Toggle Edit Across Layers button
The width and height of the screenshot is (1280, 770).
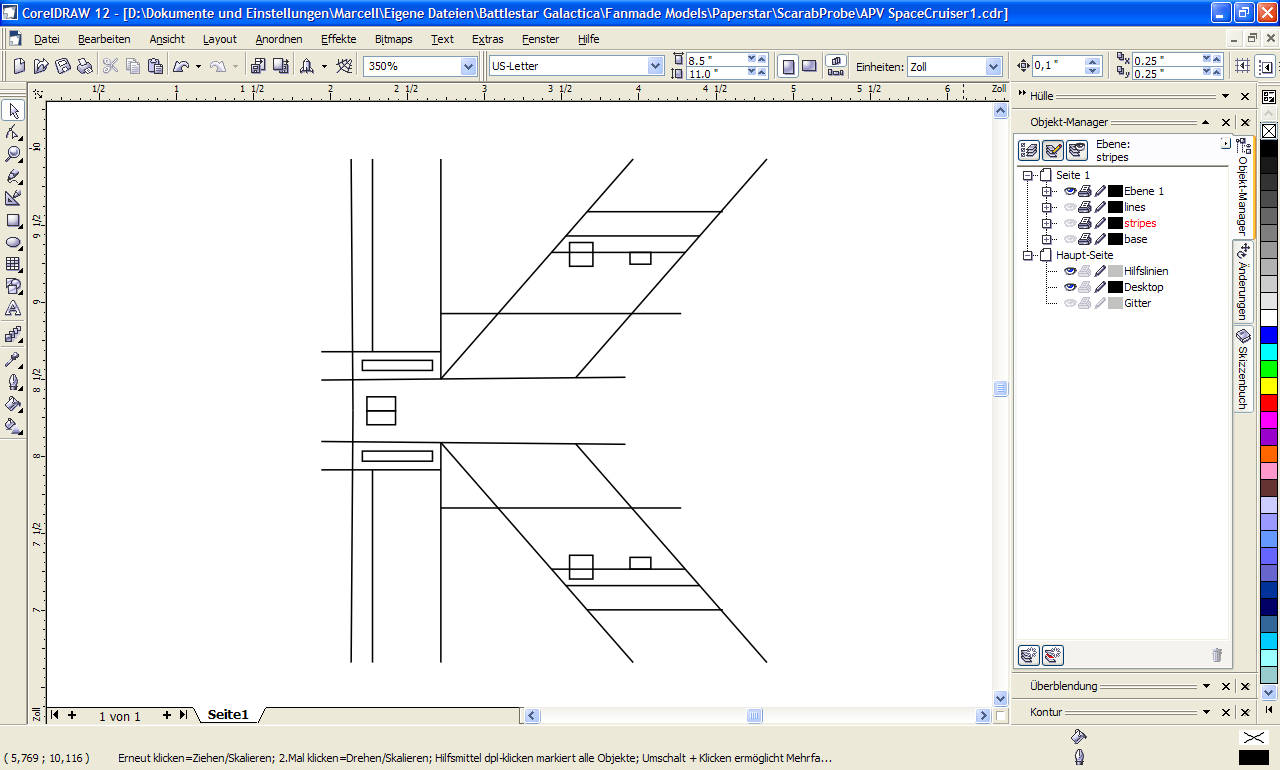tap(1053, 150)
